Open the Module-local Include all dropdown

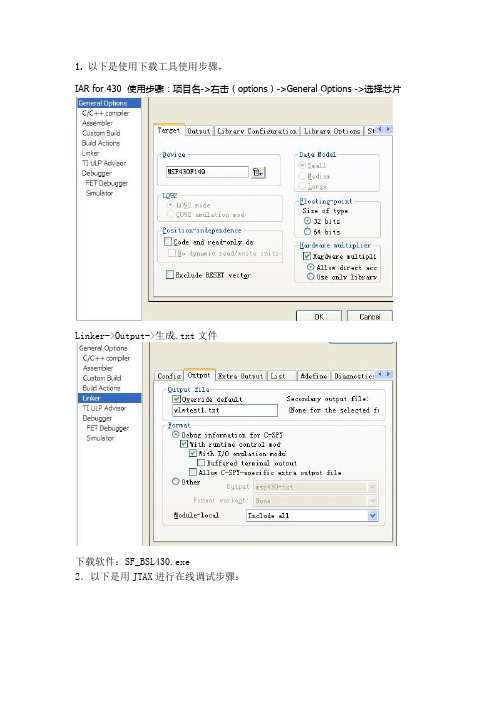tap(372, 516)
